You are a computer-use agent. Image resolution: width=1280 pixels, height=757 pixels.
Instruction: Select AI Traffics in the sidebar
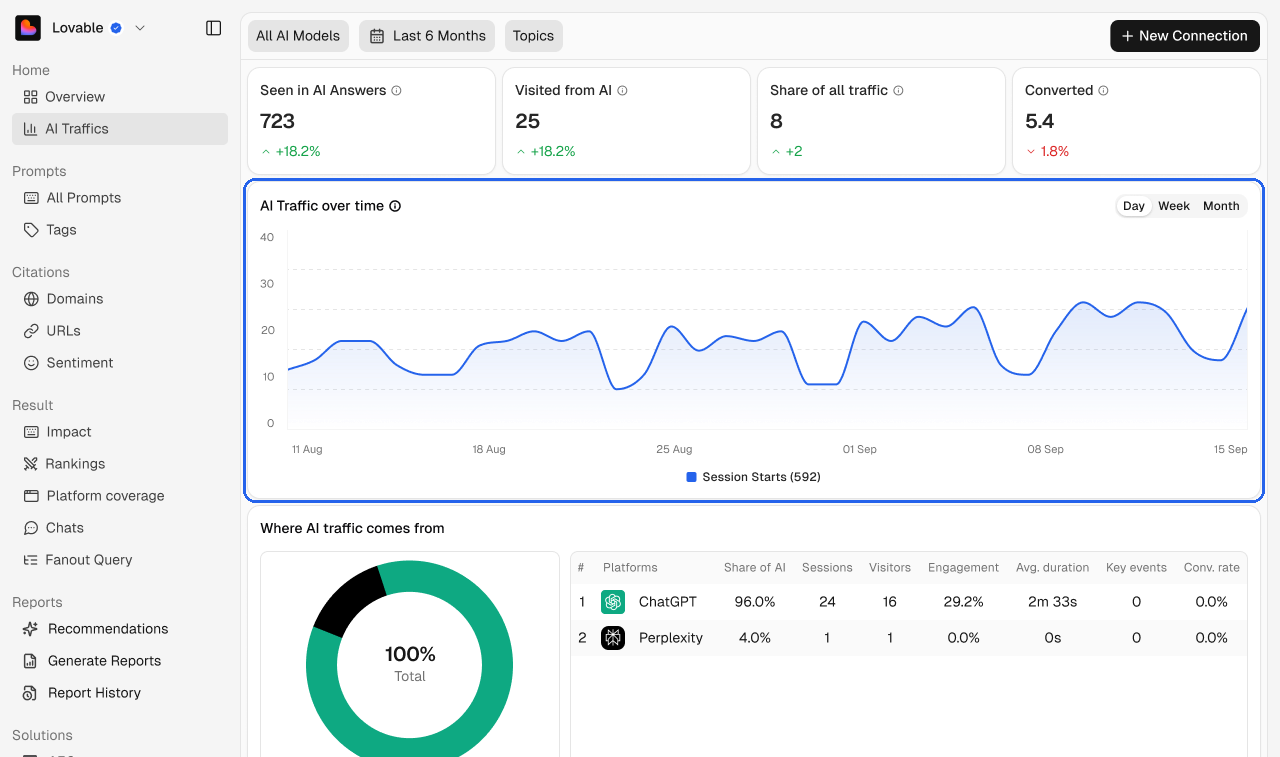[120, 129]
